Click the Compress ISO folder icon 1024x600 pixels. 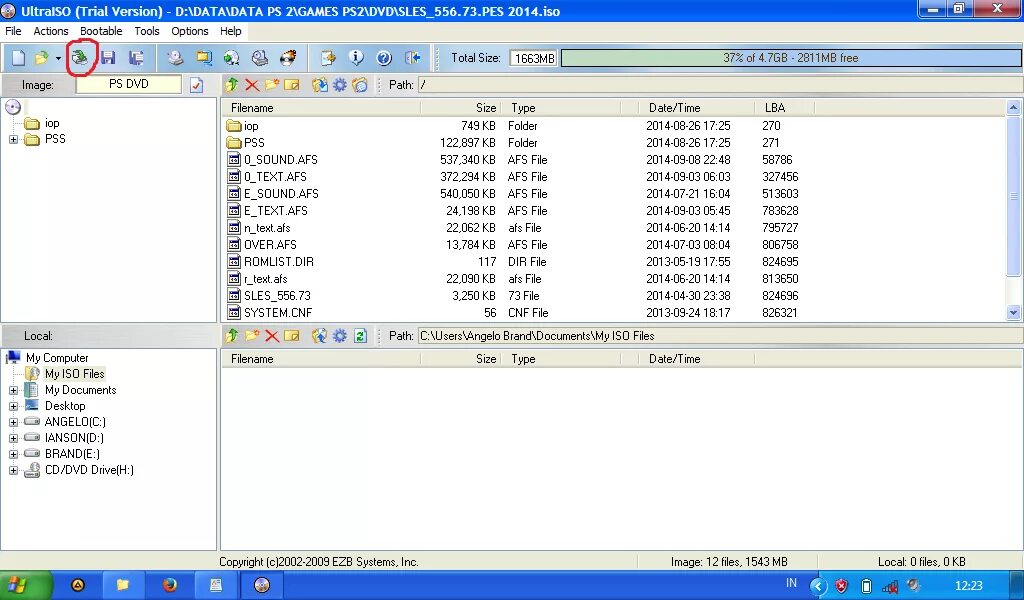coord(204,58)
